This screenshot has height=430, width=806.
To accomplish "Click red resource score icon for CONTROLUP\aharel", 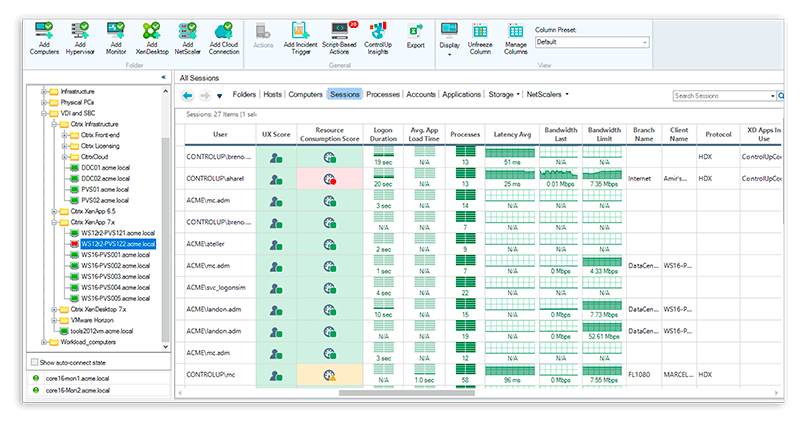I will pos(329,179).
